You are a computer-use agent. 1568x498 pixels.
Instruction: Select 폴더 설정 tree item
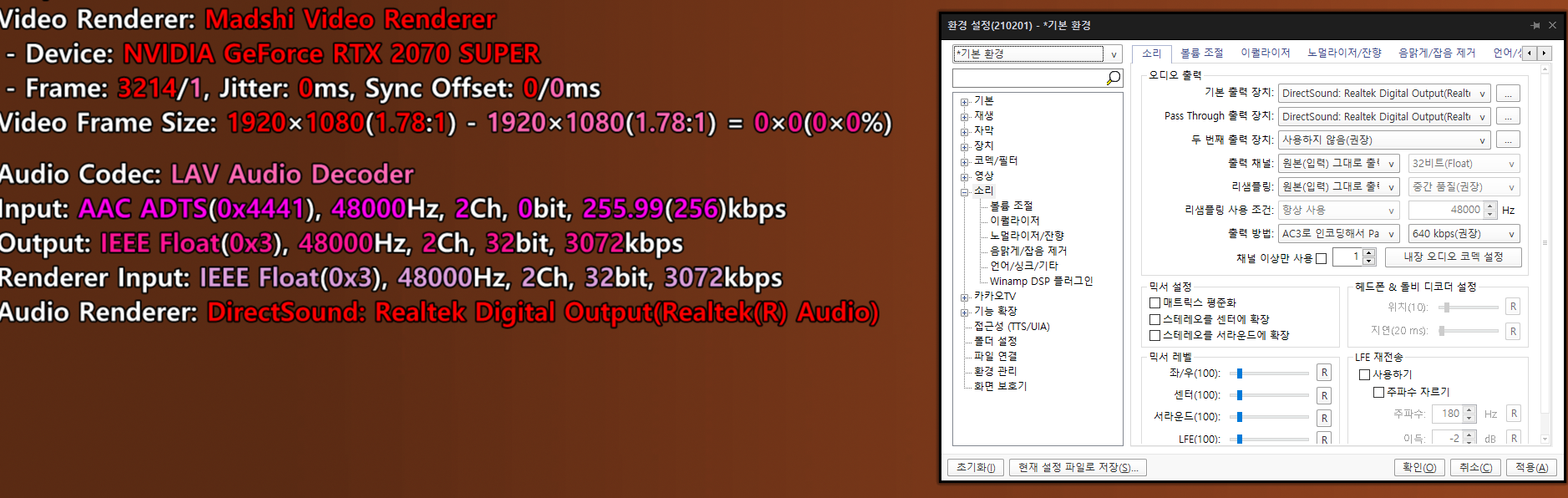point(995,341)
